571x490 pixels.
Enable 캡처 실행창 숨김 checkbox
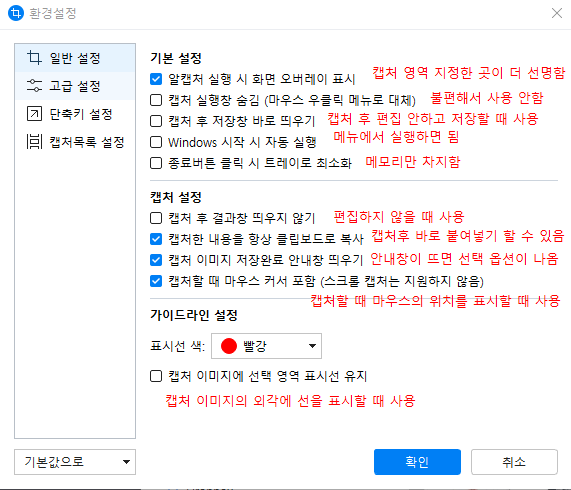(156, 100)
